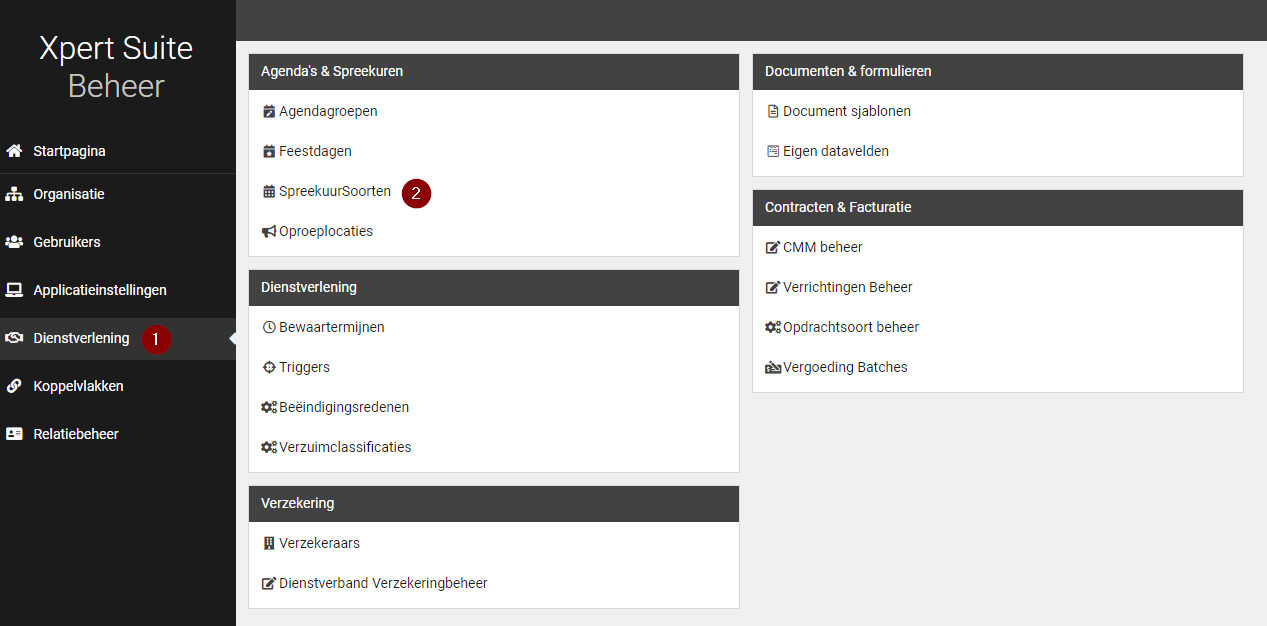The width and height of the screenshot is (1267, 626).
Task: Open CMM beheer
Action: (822, 247)
